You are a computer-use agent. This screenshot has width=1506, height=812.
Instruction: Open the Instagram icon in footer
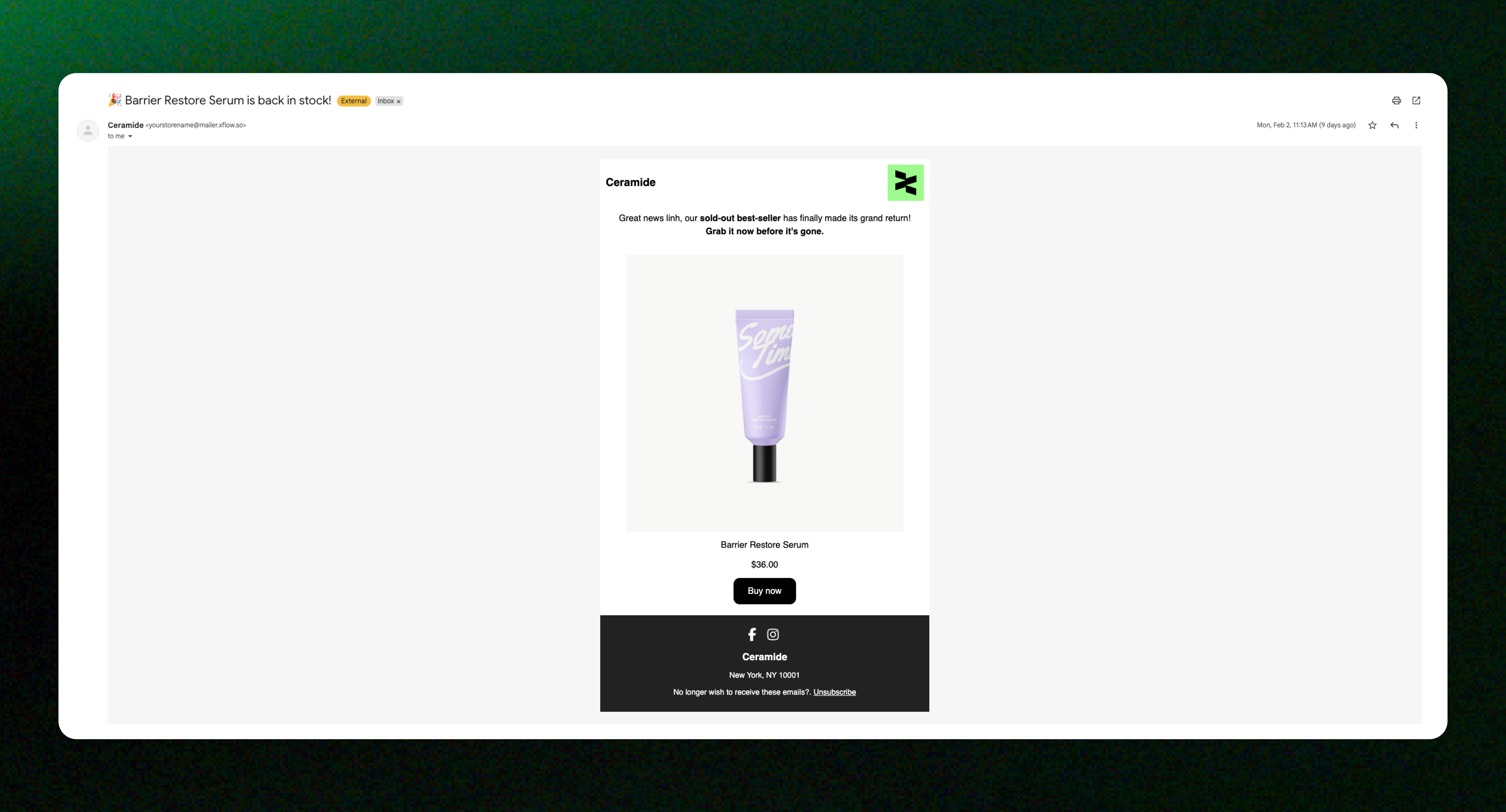click(x=773, y=634)
